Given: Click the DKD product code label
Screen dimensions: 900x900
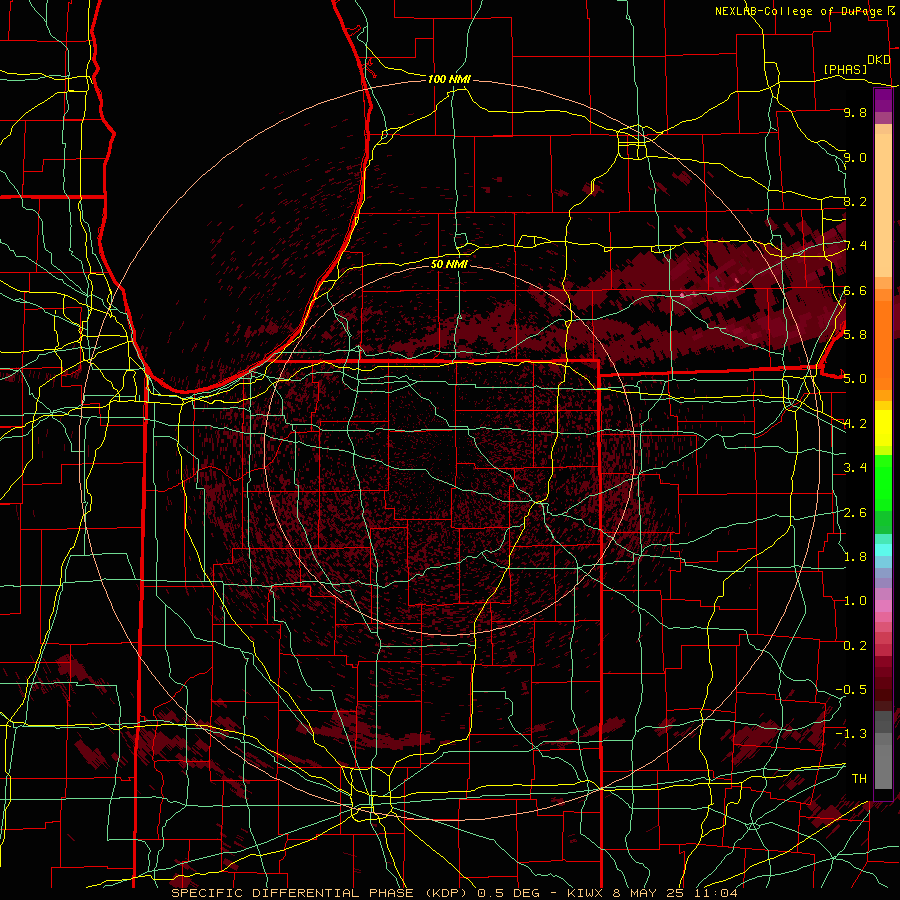Looking at the screenshot, I should tap(878, 60).
